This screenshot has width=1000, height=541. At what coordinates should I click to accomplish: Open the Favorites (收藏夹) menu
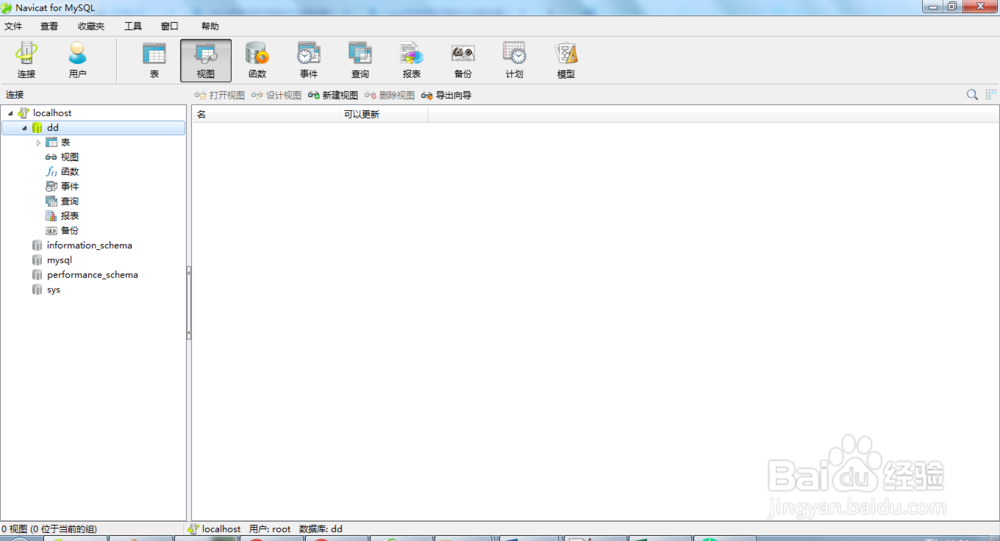(91, 26)
